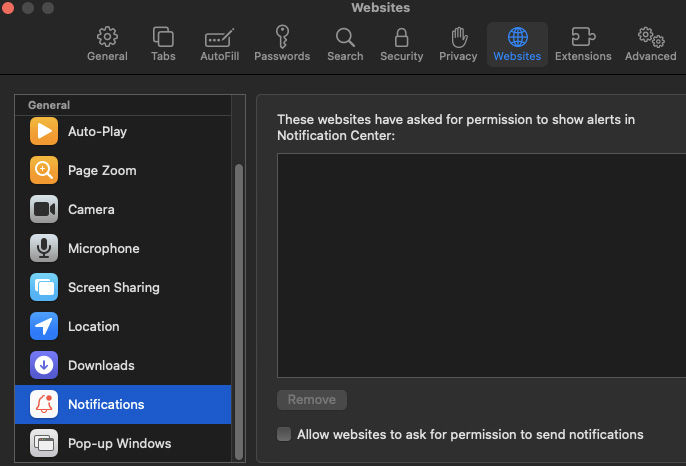Enable websites asking for notification permission
This screenshot has width=686, height=466.
(x=284, y=434)
